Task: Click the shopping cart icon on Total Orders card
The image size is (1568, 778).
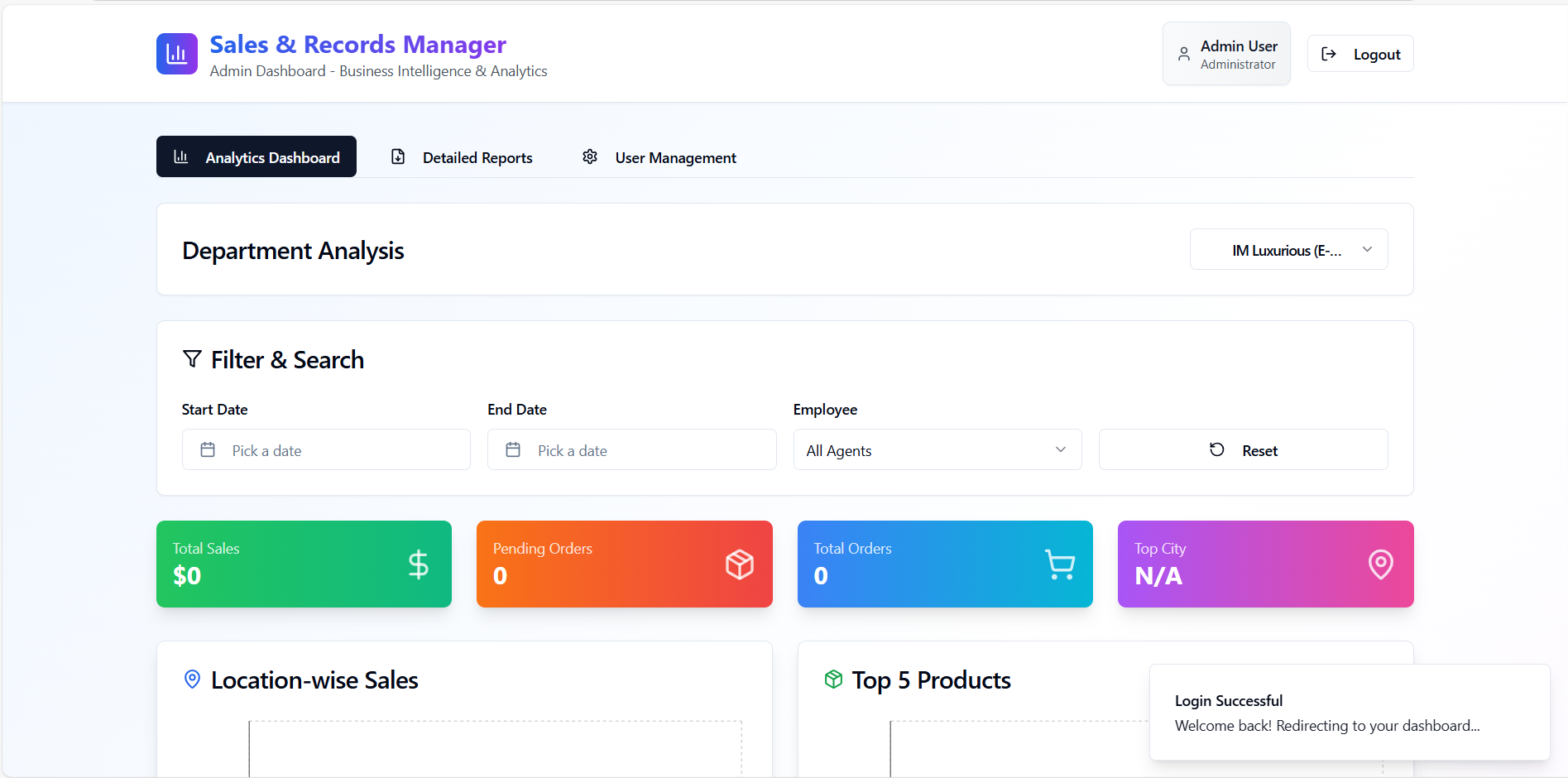Action: click(1060, 564)
